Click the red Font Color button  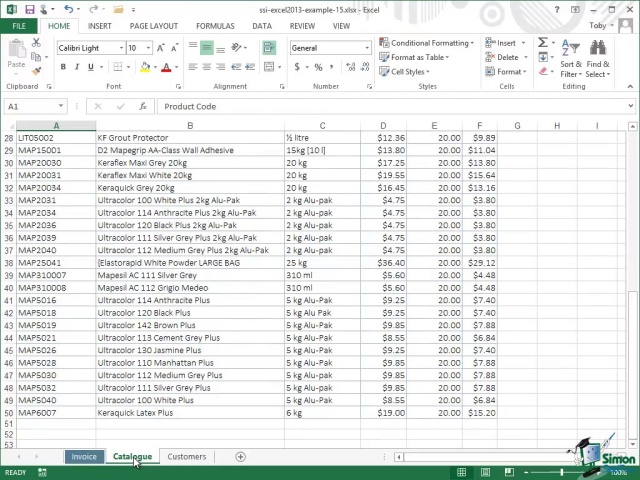[166, 67]
